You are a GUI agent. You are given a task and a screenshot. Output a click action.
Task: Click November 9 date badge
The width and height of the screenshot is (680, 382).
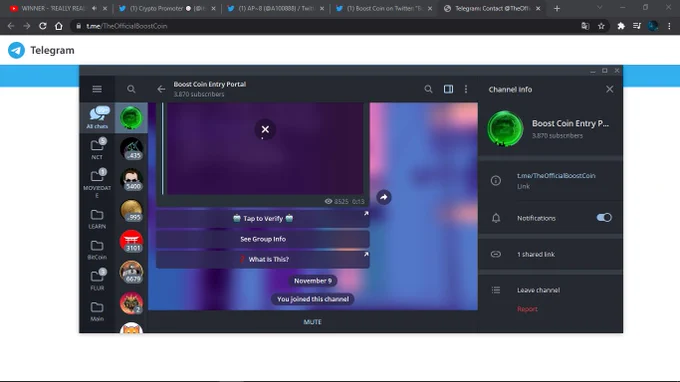313,281
